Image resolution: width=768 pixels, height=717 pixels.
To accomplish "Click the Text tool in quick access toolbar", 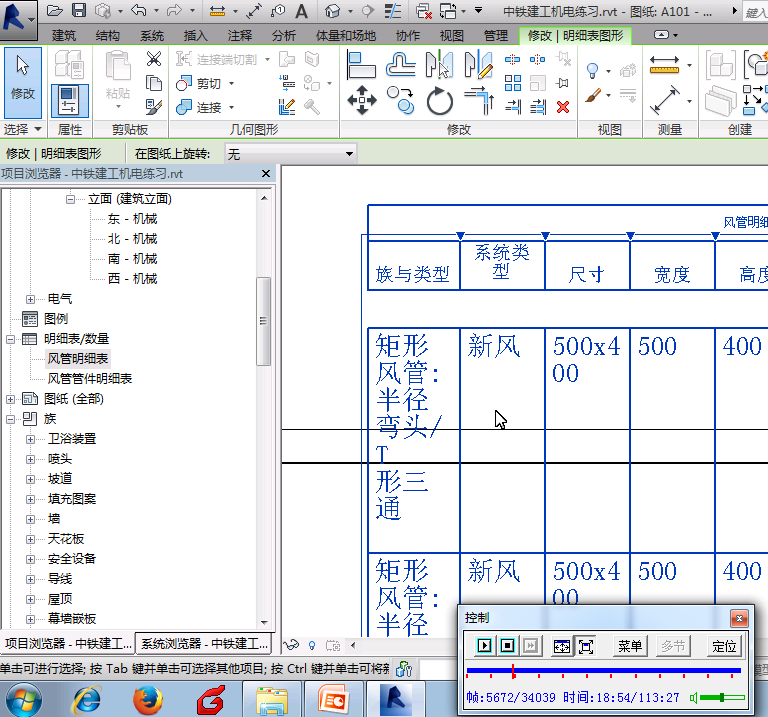I will pos(301,11).
